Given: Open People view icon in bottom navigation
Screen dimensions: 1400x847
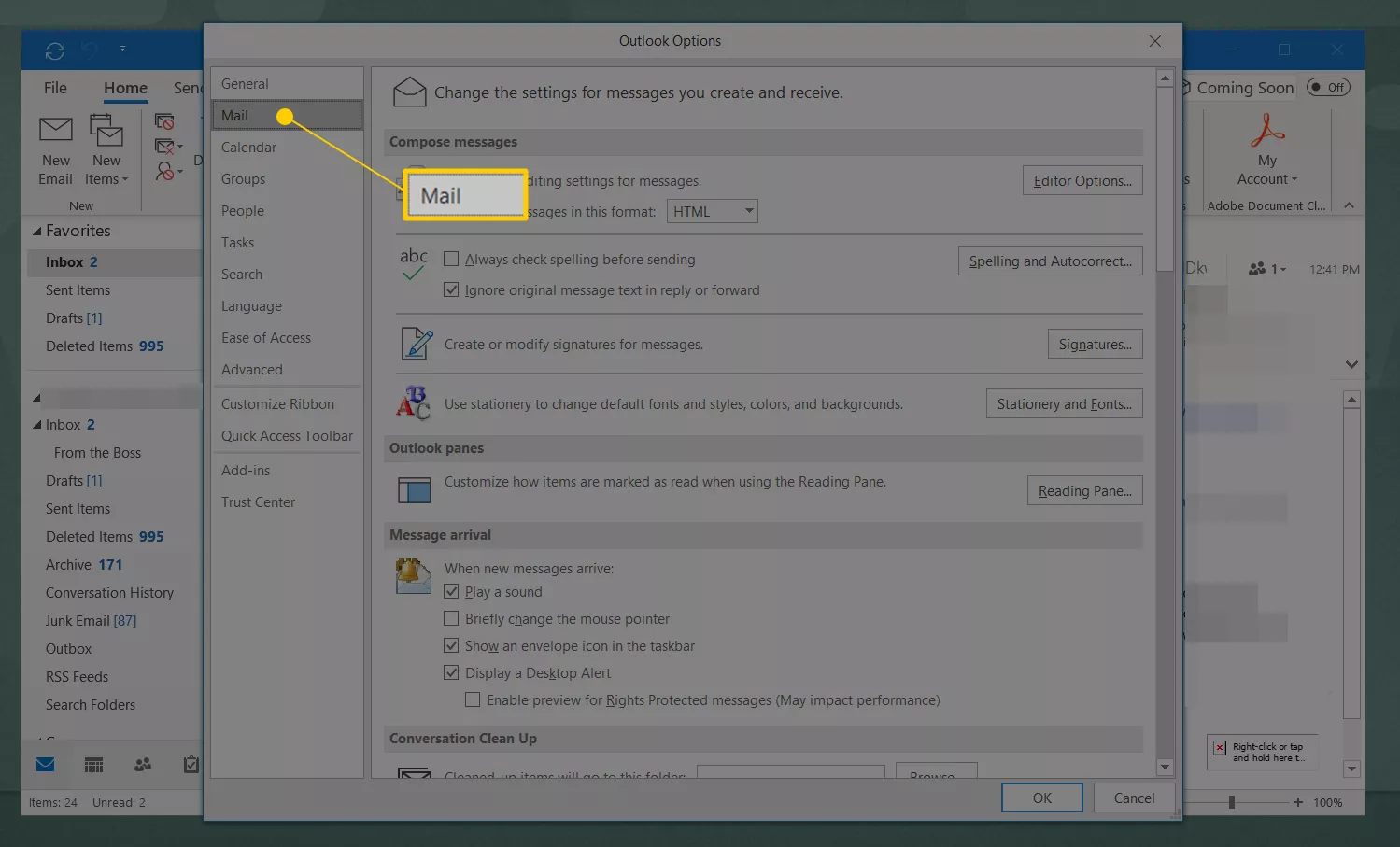Looking at the screenshot, I should pyautogui.click(x=143, y=765).
